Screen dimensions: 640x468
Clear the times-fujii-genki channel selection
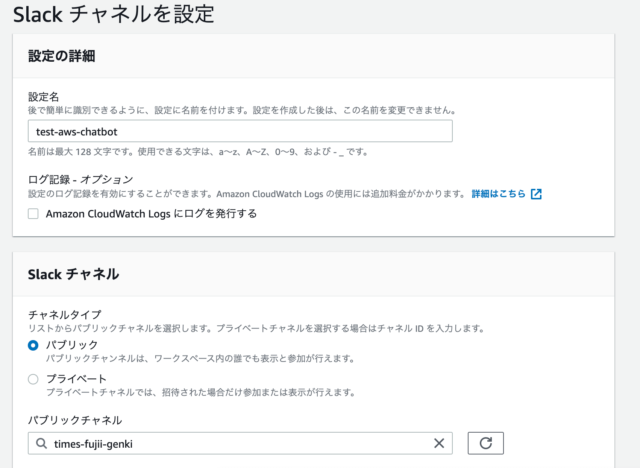point(438,443)
